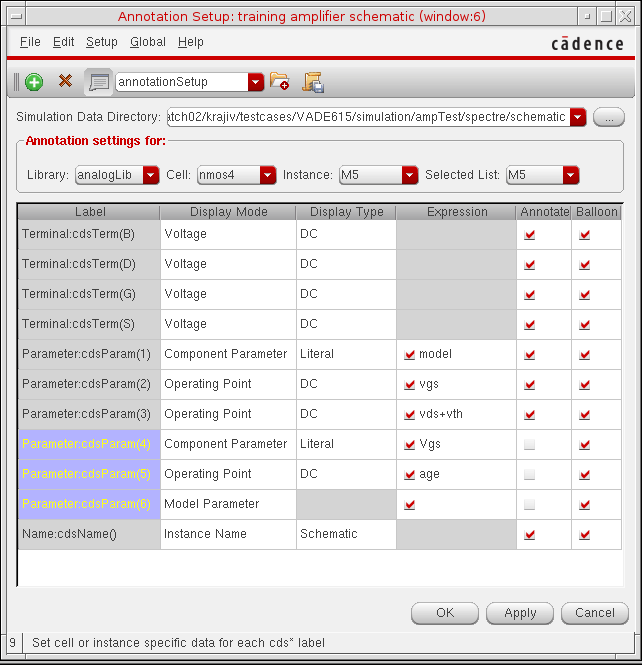642x665 pixels.
Task: Click the Name:cdsName() label cell
Action: click(89, 534)
